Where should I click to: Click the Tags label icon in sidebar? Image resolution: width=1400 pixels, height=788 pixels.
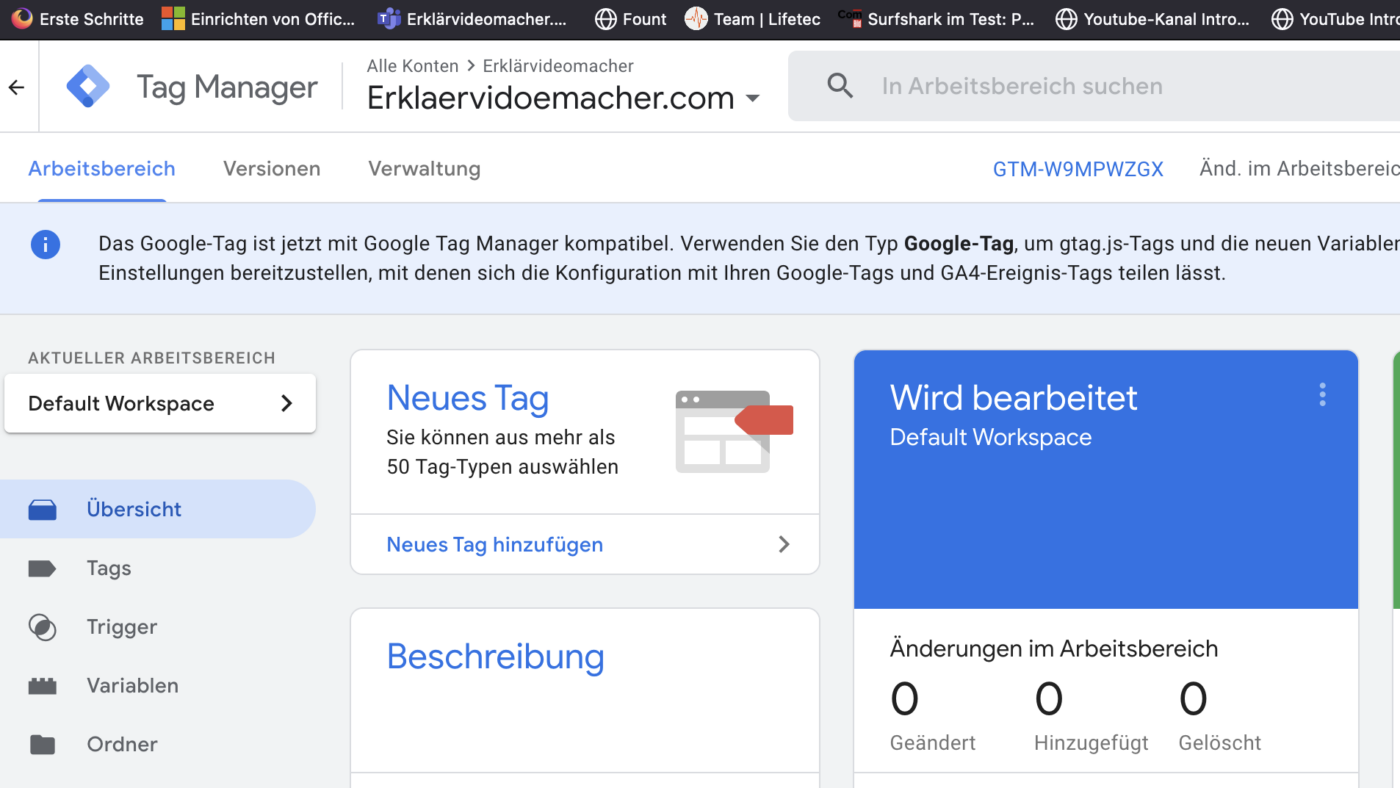[42, 569]
